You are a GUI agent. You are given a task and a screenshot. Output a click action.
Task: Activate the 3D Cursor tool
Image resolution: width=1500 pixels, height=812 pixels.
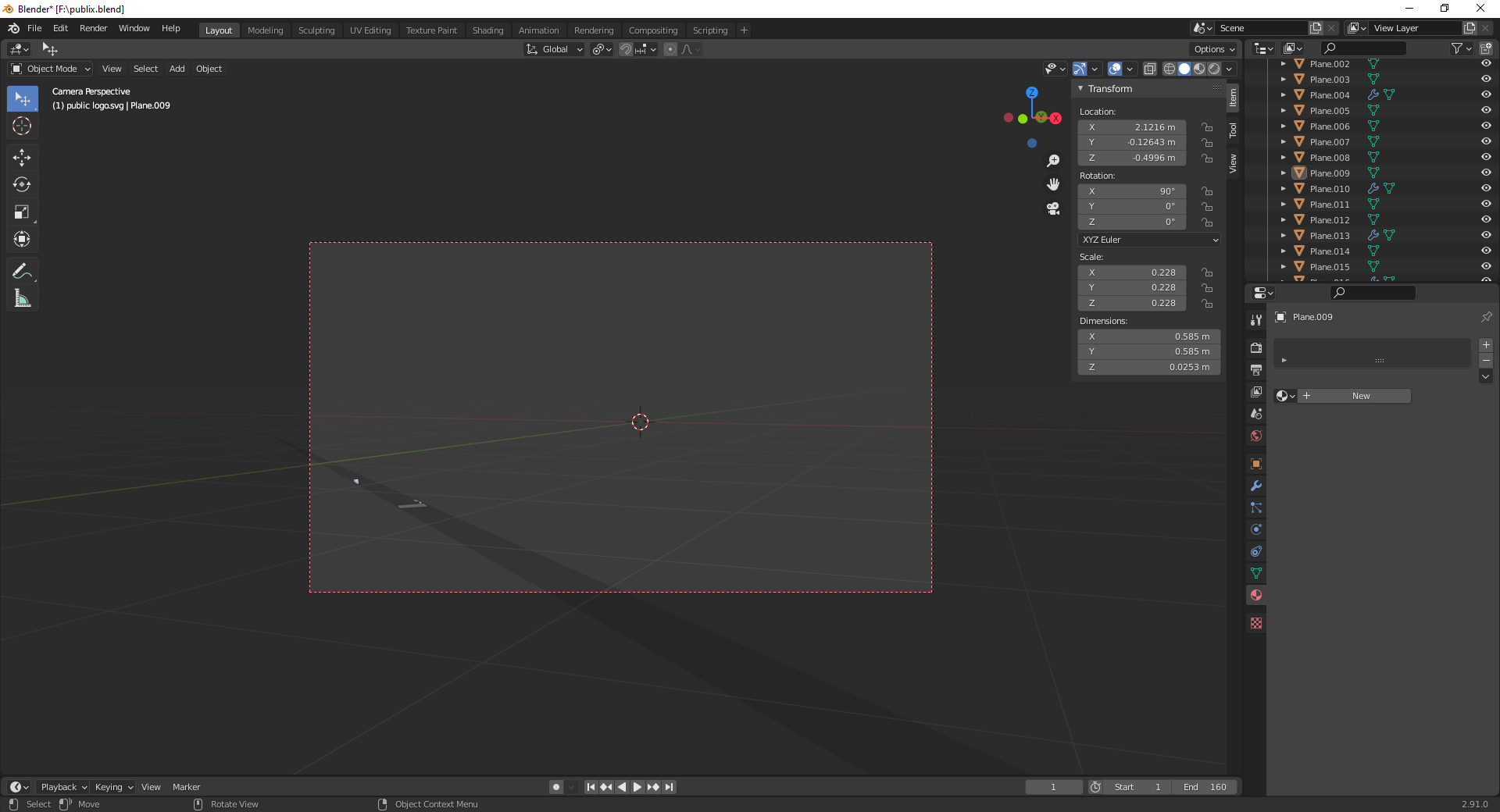click(22, 126)
